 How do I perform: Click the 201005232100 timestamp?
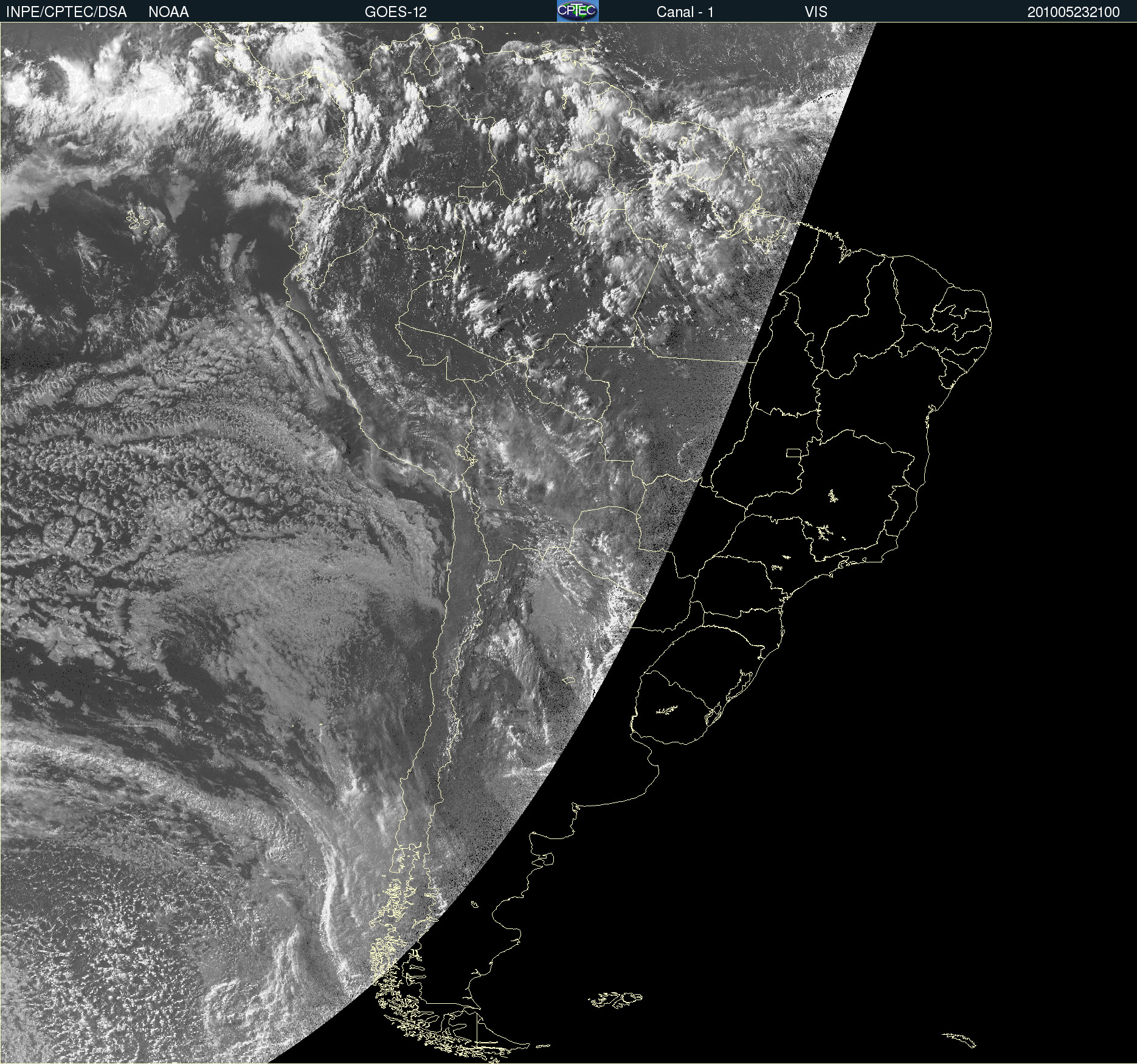(1073, 12)
